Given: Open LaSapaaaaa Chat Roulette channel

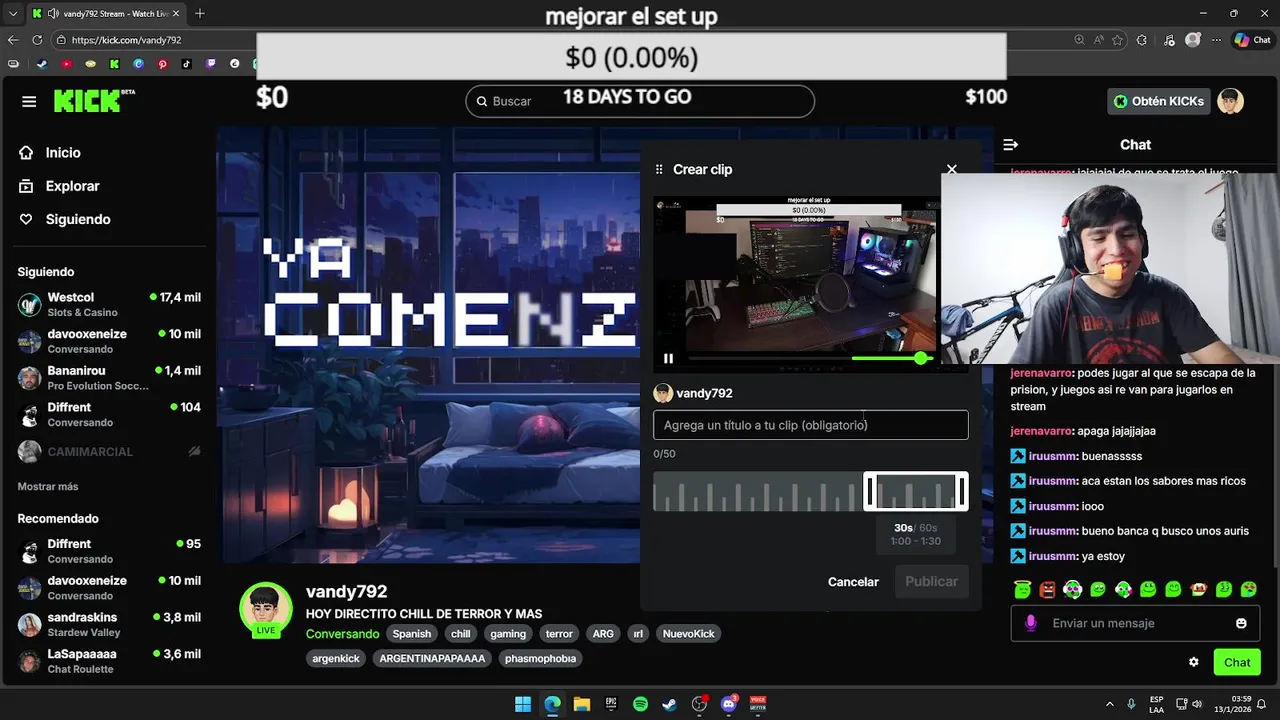Looking at the screenshot, I should tap(108, 661).
